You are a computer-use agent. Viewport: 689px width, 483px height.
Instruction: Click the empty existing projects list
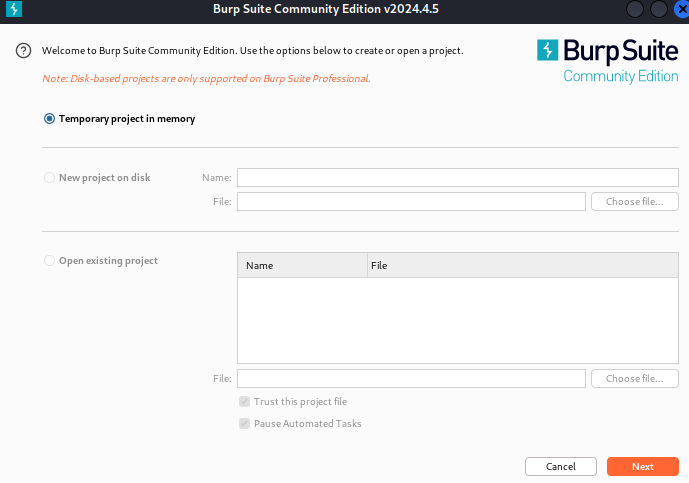pos(458,320)
